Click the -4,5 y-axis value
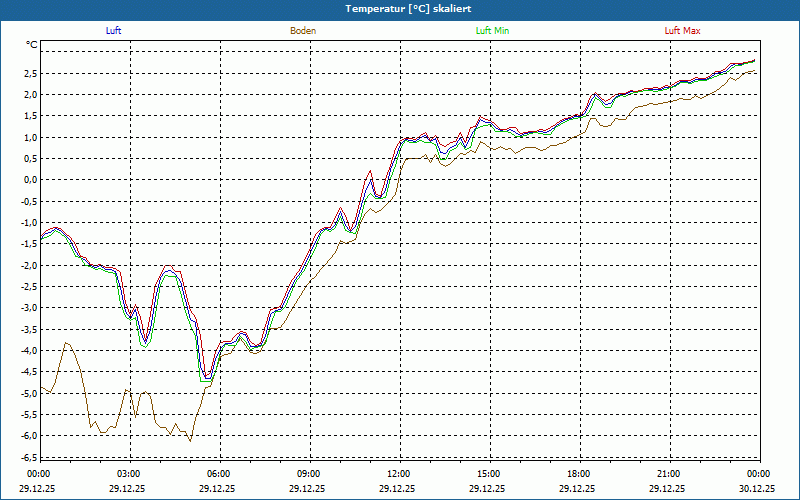 tap(30, 371)
